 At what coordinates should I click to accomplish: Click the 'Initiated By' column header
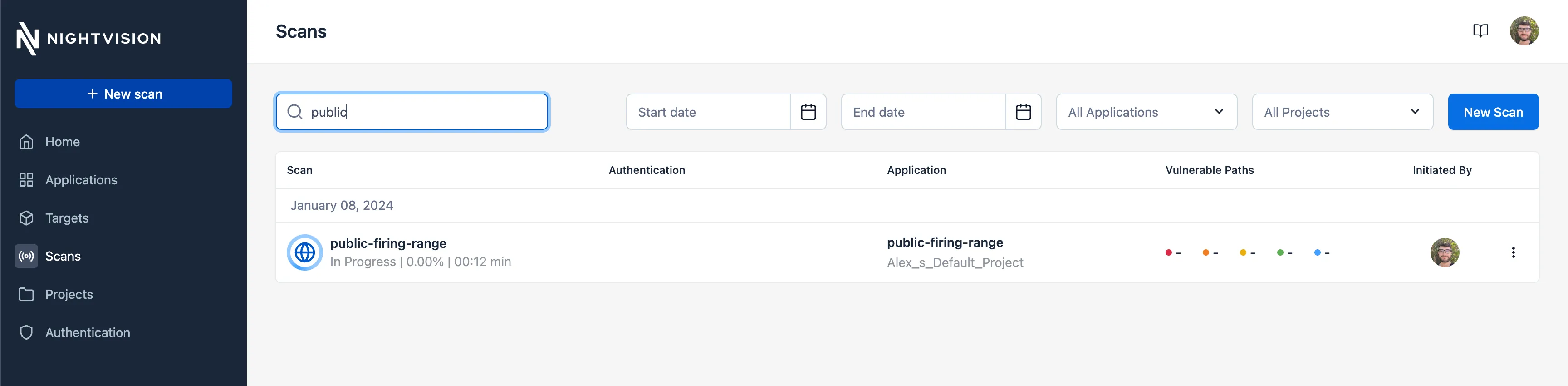tap(1442, 170)
